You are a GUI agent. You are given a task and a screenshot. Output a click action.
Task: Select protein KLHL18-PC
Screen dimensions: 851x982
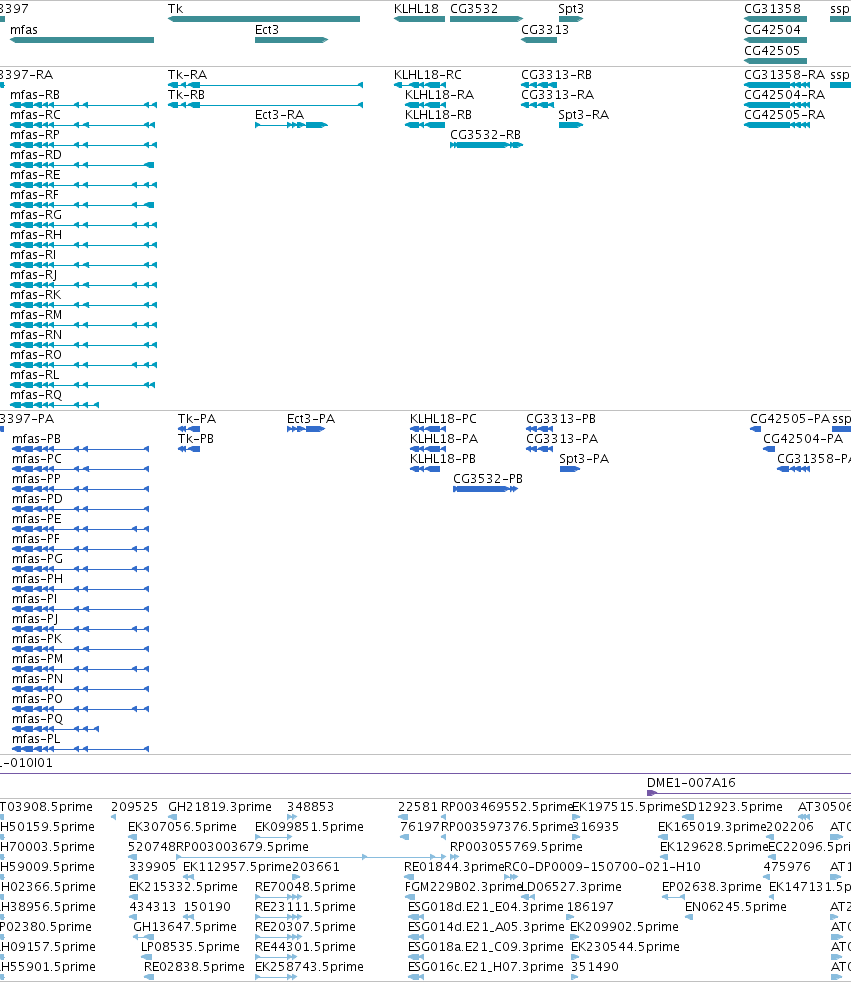428,429
